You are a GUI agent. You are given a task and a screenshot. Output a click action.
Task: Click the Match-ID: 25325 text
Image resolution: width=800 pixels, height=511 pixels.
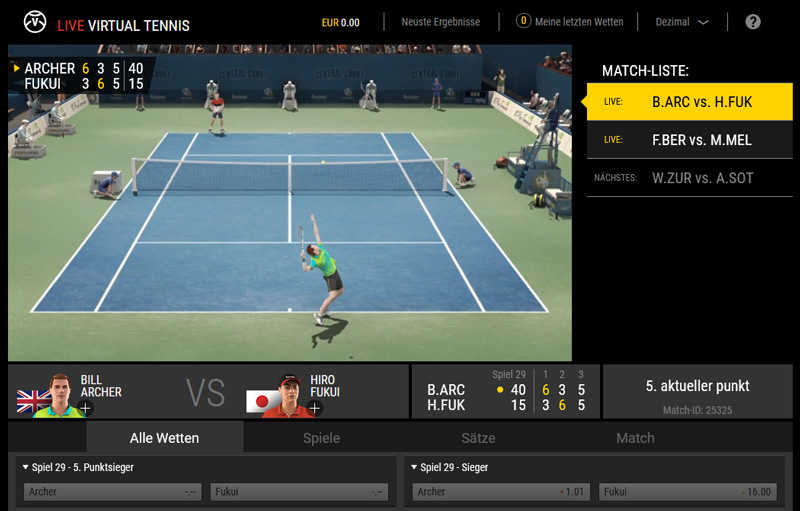pos(697,410)
